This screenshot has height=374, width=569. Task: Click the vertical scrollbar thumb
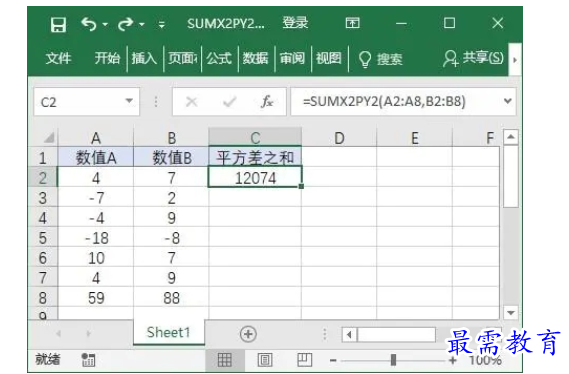tap(511, 177)
